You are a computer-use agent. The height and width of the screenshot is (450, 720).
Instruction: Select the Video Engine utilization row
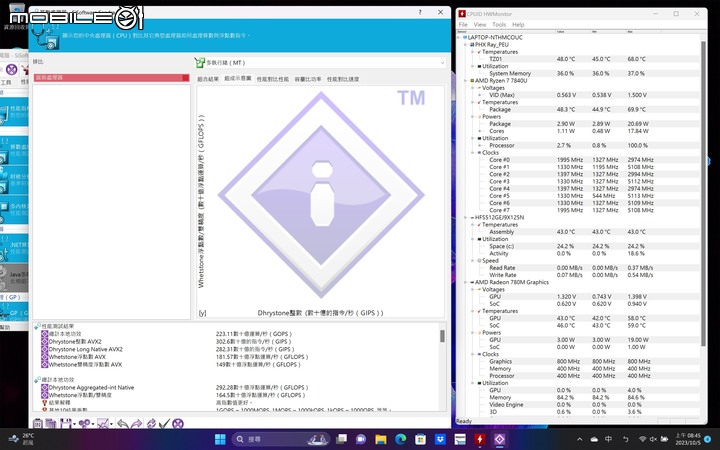[579, 405]
